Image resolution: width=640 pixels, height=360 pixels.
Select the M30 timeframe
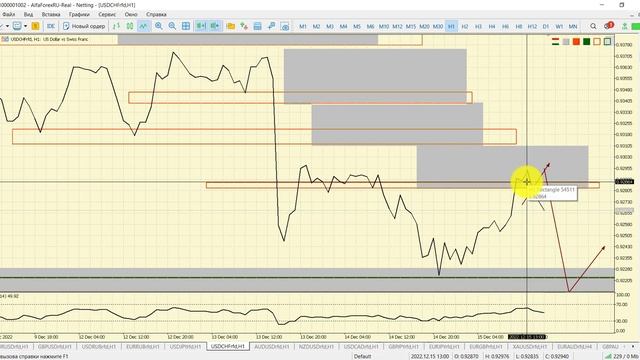[x=438, y=26]
